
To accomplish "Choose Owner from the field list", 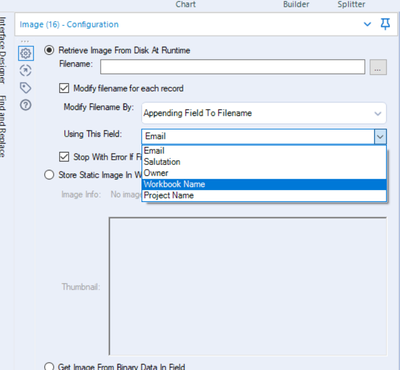I will tap(264, 173).
